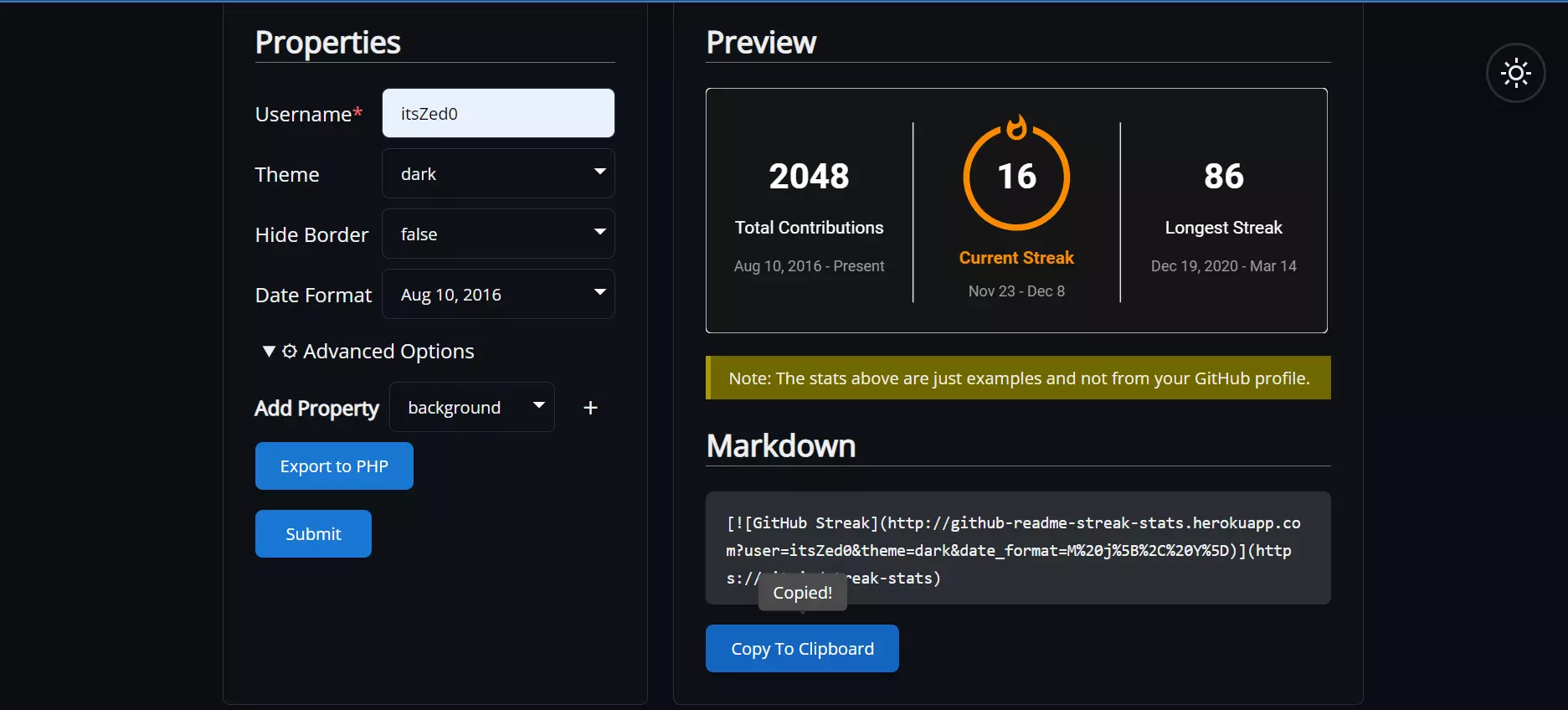
Task: Click the 86 longest streak number
Action: tap(1224, 177)
